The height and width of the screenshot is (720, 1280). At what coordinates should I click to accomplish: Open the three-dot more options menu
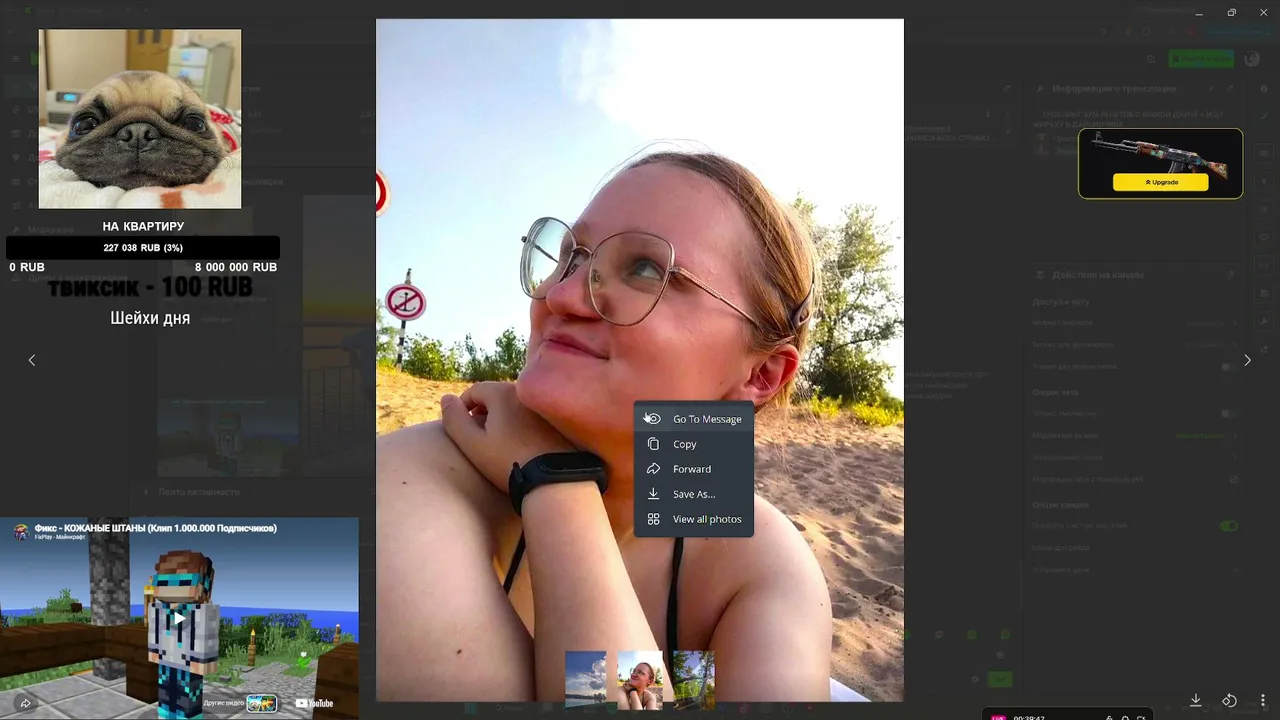point(1263,700)
